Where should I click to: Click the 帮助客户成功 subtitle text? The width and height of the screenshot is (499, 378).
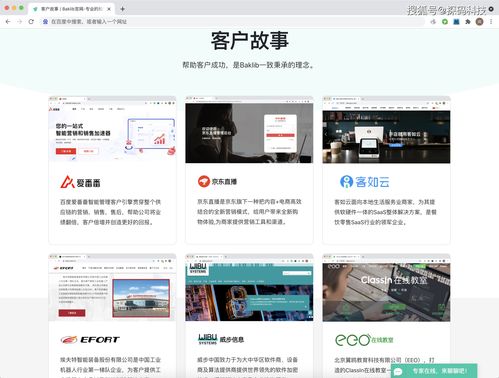(249, 65)
